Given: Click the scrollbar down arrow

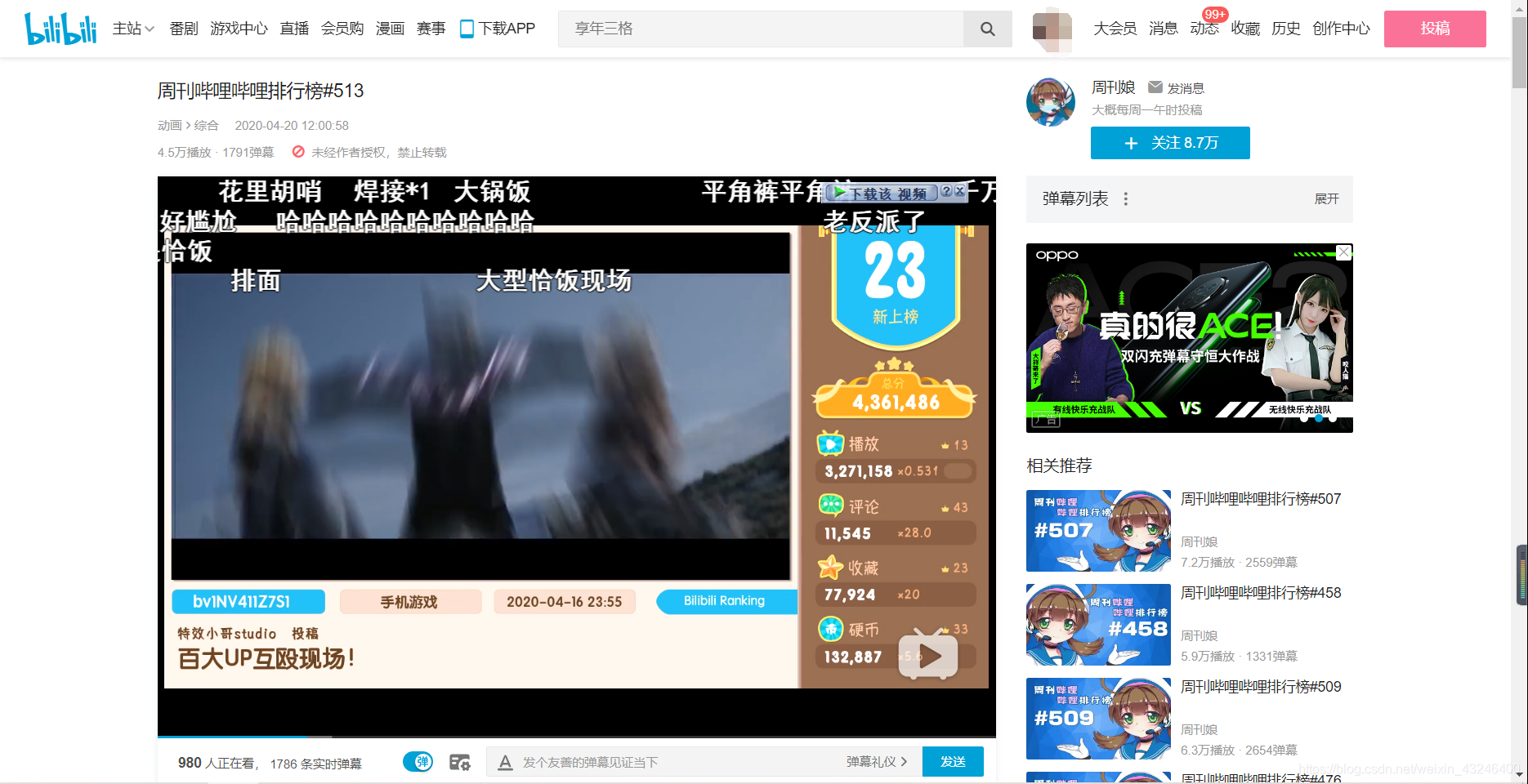Looking at the screenshot, I should tap(1520, 774).
